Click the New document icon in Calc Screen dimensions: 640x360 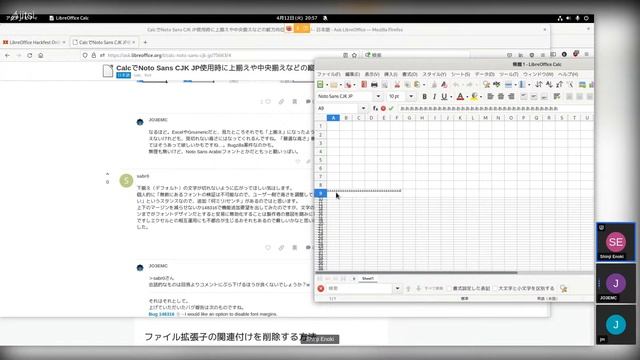point(320,84)
